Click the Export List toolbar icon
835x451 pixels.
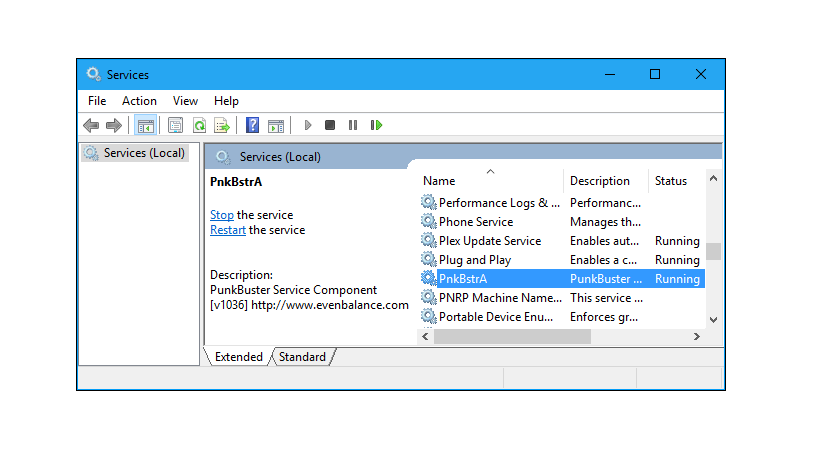point(222,125)
